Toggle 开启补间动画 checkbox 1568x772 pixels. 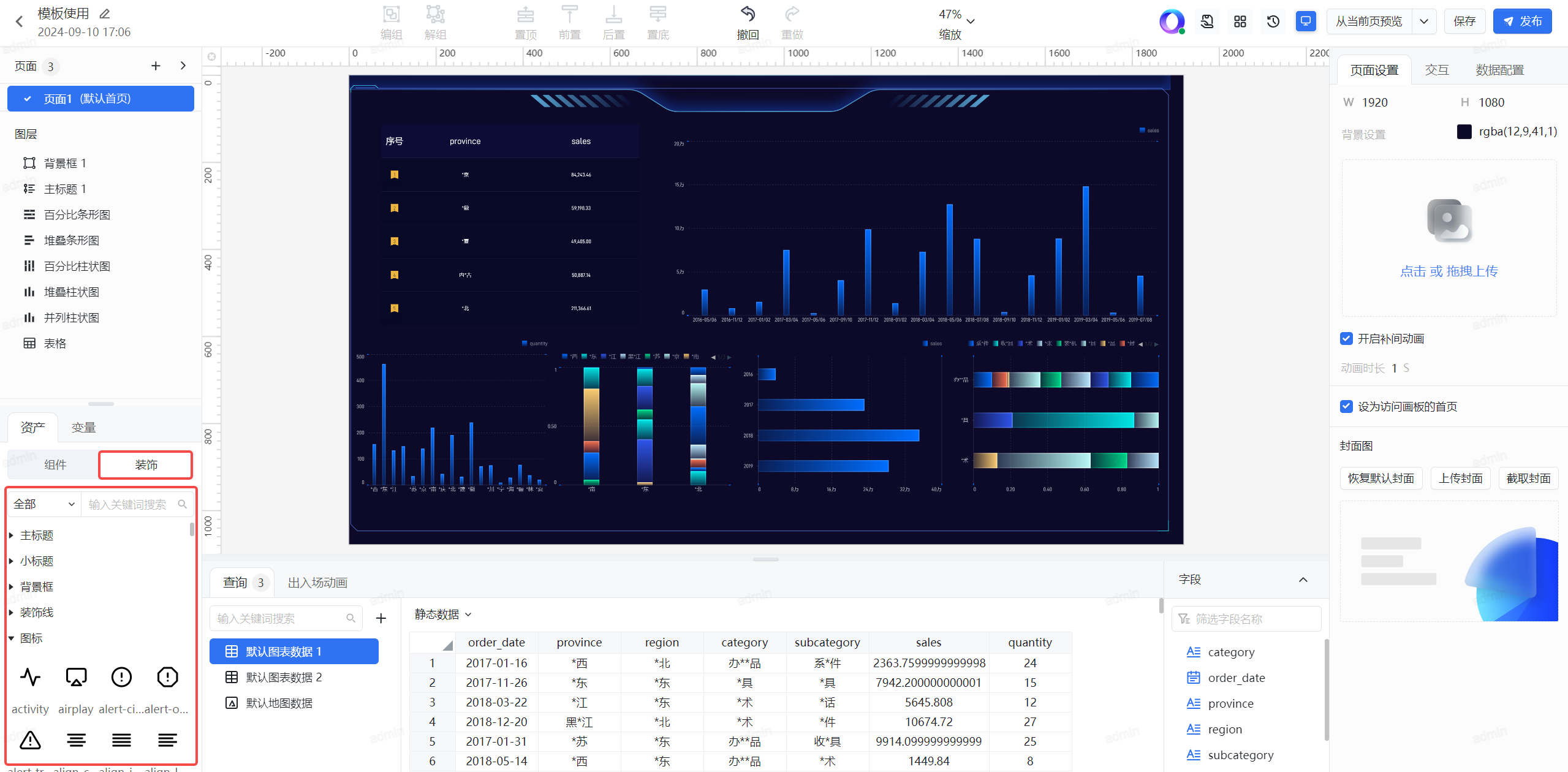pos(1346,339)
